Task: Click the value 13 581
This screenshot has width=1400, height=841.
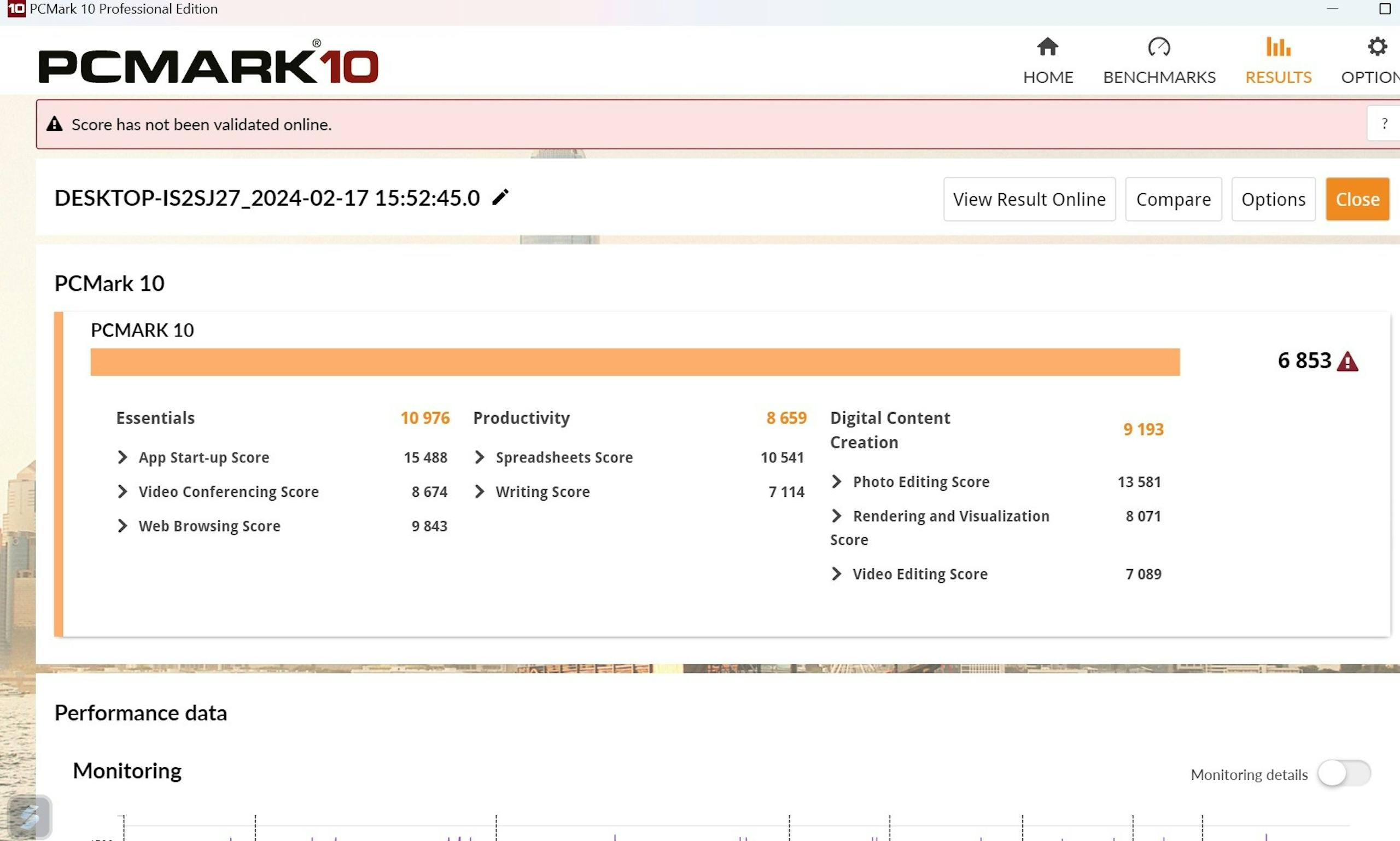Action: coord(1139,482)
